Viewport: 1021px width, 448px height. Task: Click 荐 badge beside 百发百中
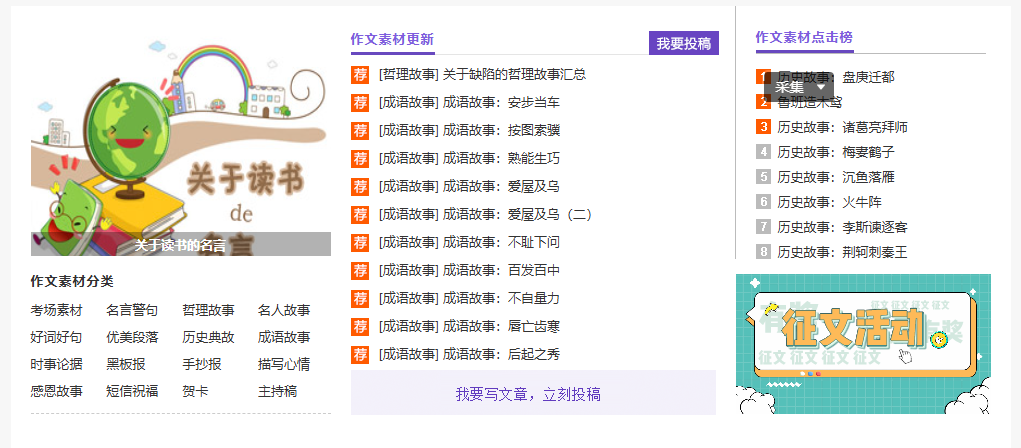point(360,271)
